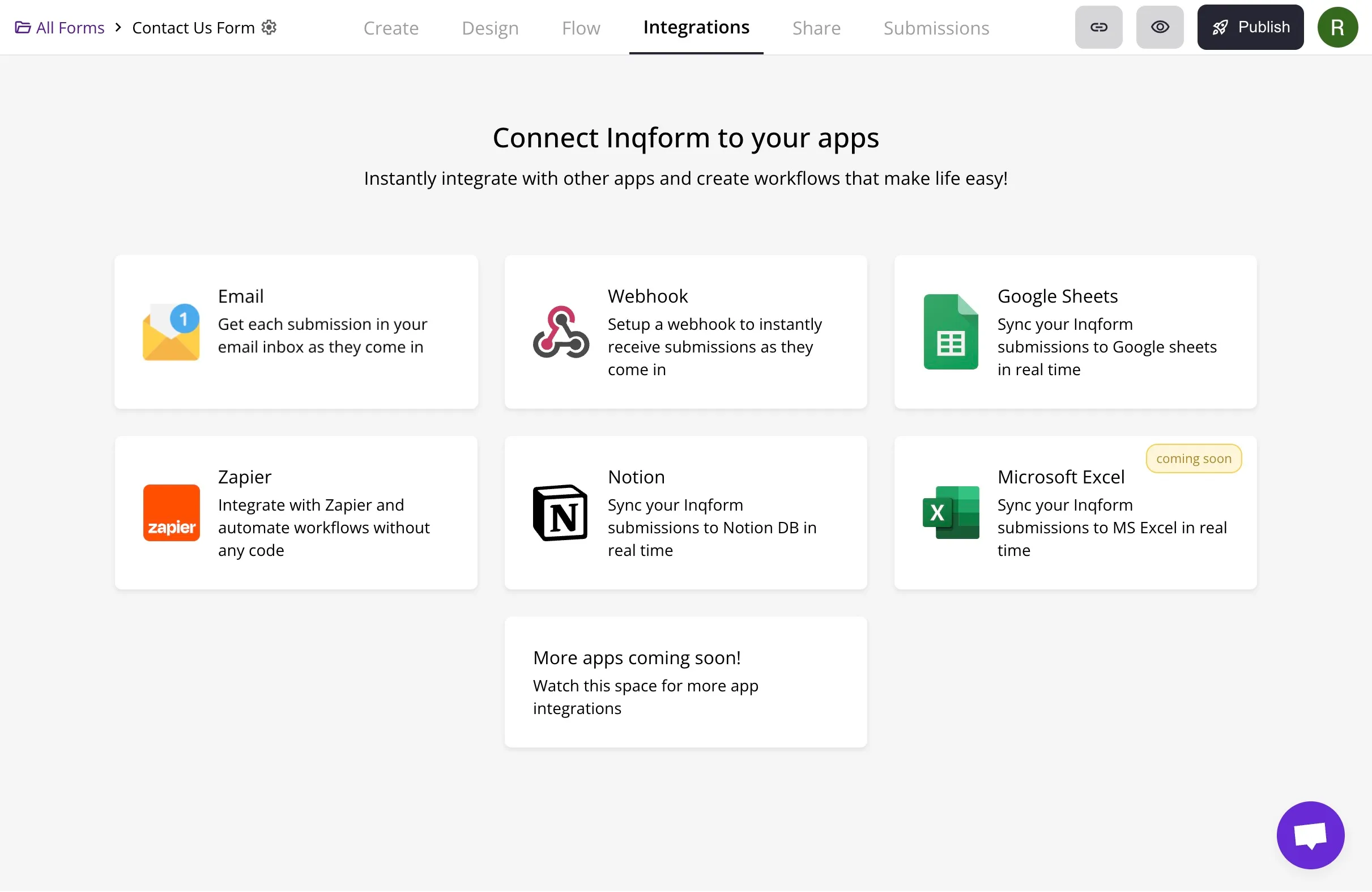Click the Share tab

pyautogui.click(x=816, y=27)
